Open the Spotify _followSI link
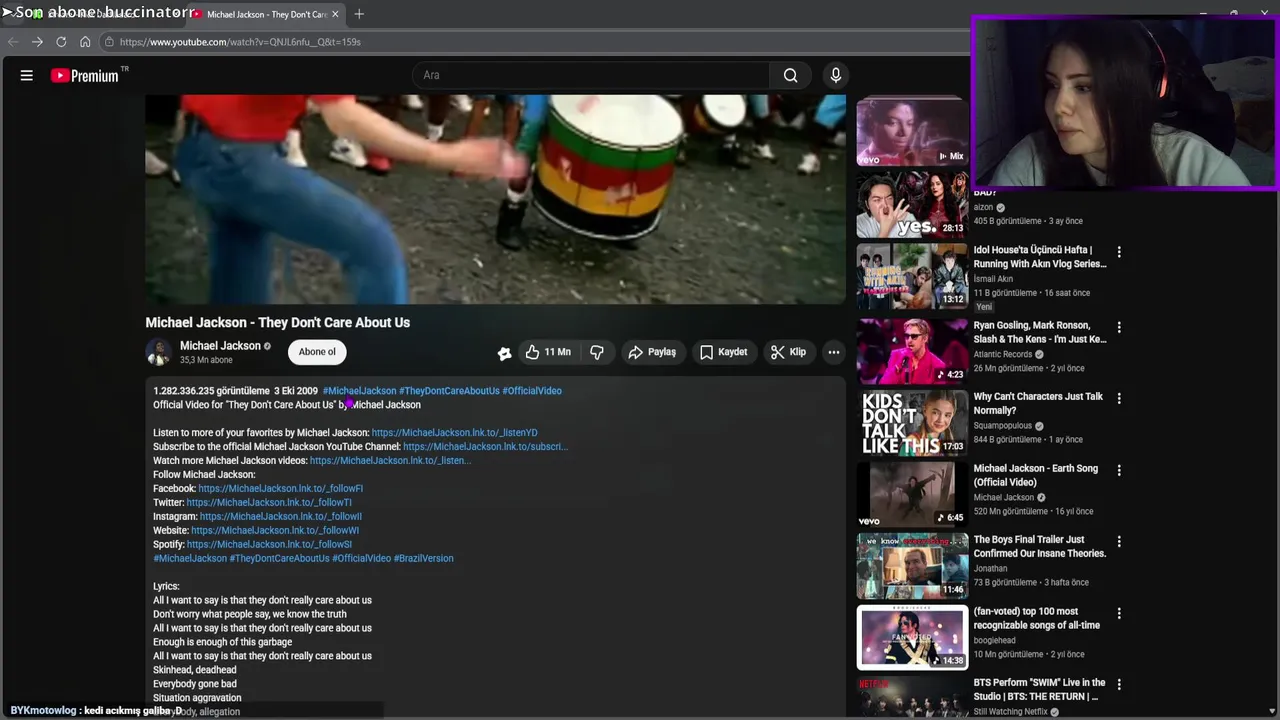This screenshot has width=1280, height=720. pos(270,545)
